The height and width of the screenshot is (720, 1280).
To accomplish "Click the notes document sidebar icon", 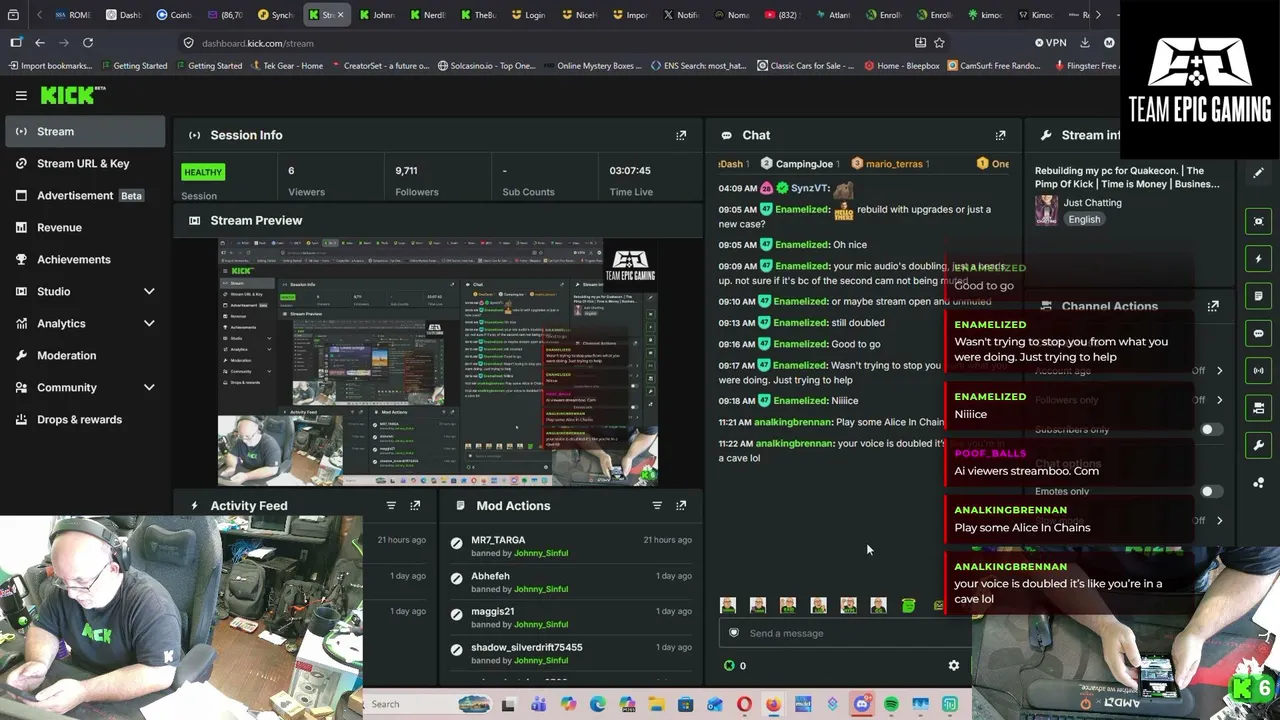I will click(1258, 296).
